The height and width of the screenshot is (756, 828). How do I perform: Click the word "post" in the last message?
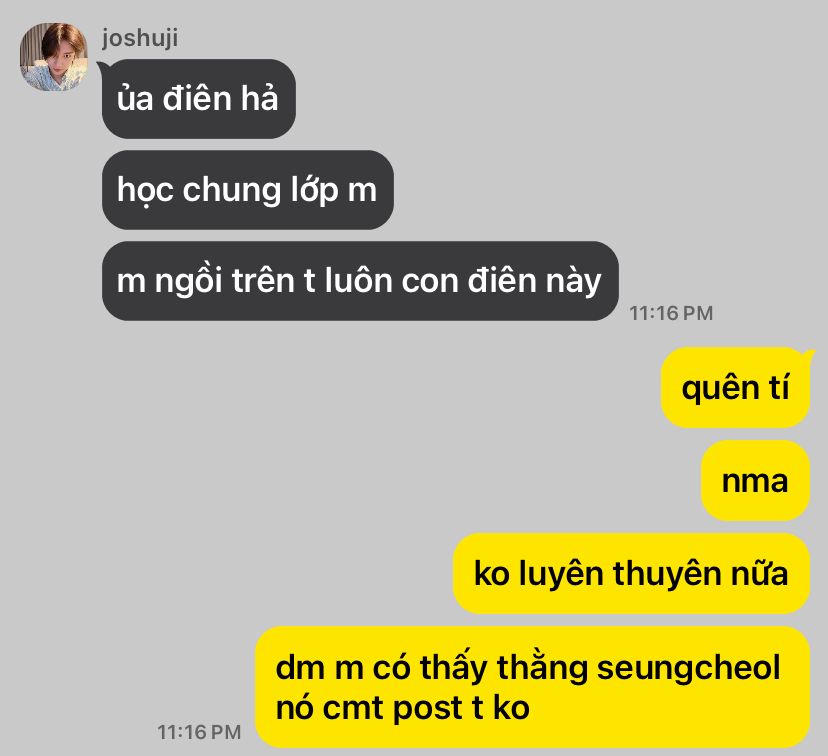pyautogui.click(x=428, y=708)
